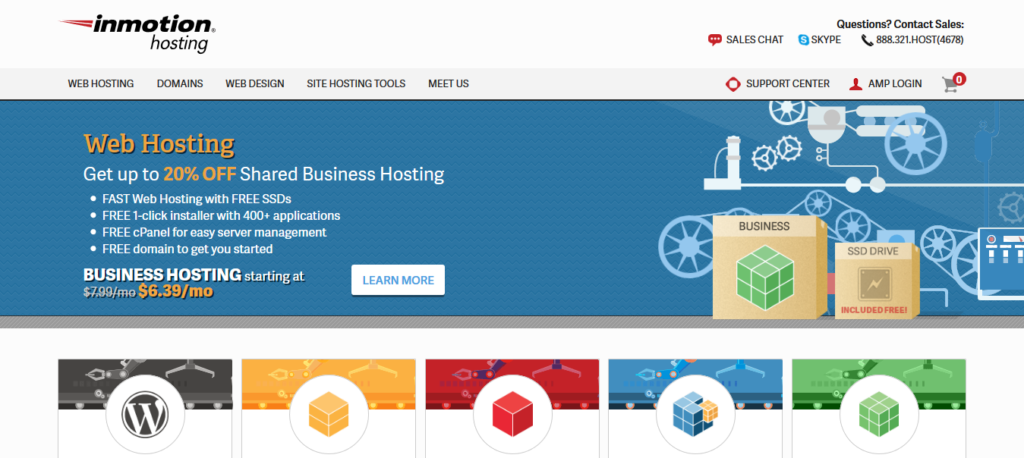Screen dimensions: 1024x458
Task: Click the 'INCLUDED FREE!' label
Action: point(874,310)
